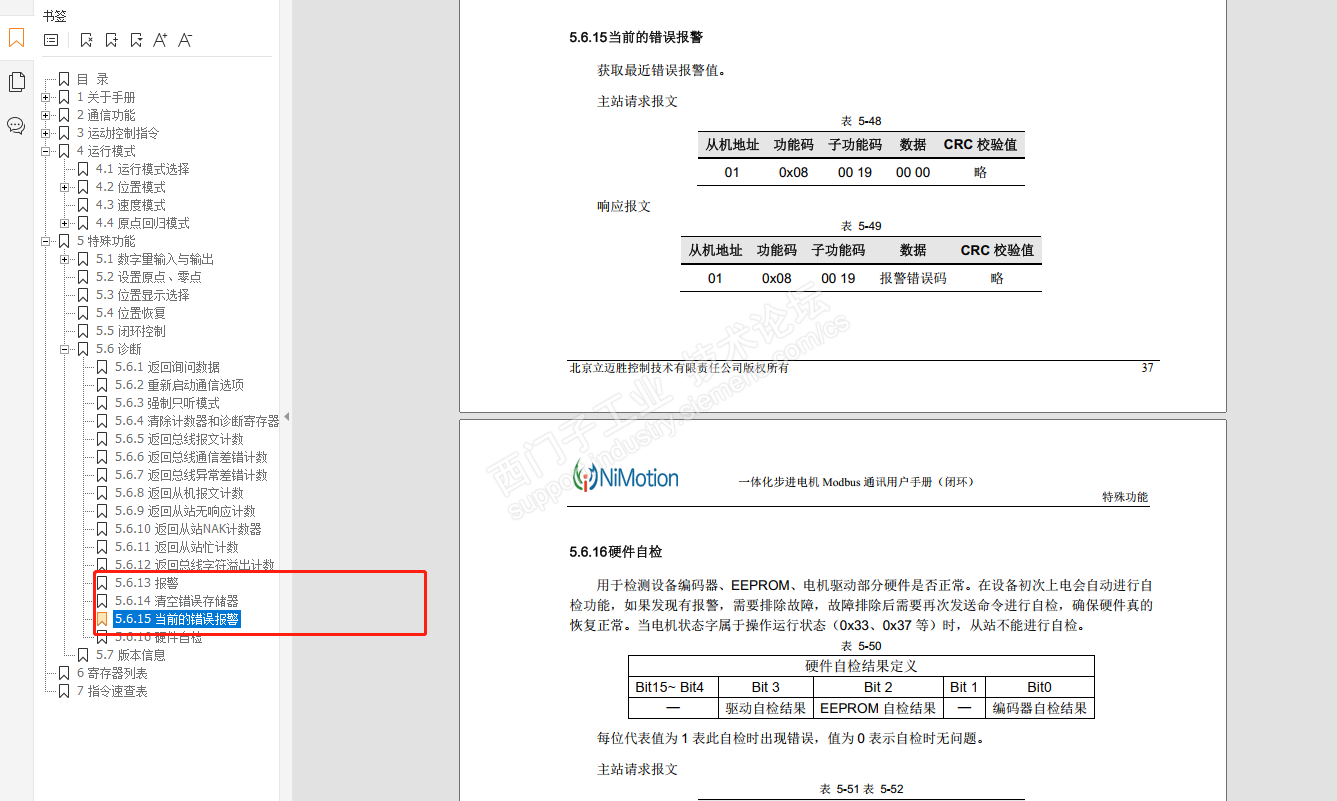The height and width of the screenshot is (801, 1337).
Task: Expand the '4.4 原点回归模式' bookmark node
Action: click(65, 223)
